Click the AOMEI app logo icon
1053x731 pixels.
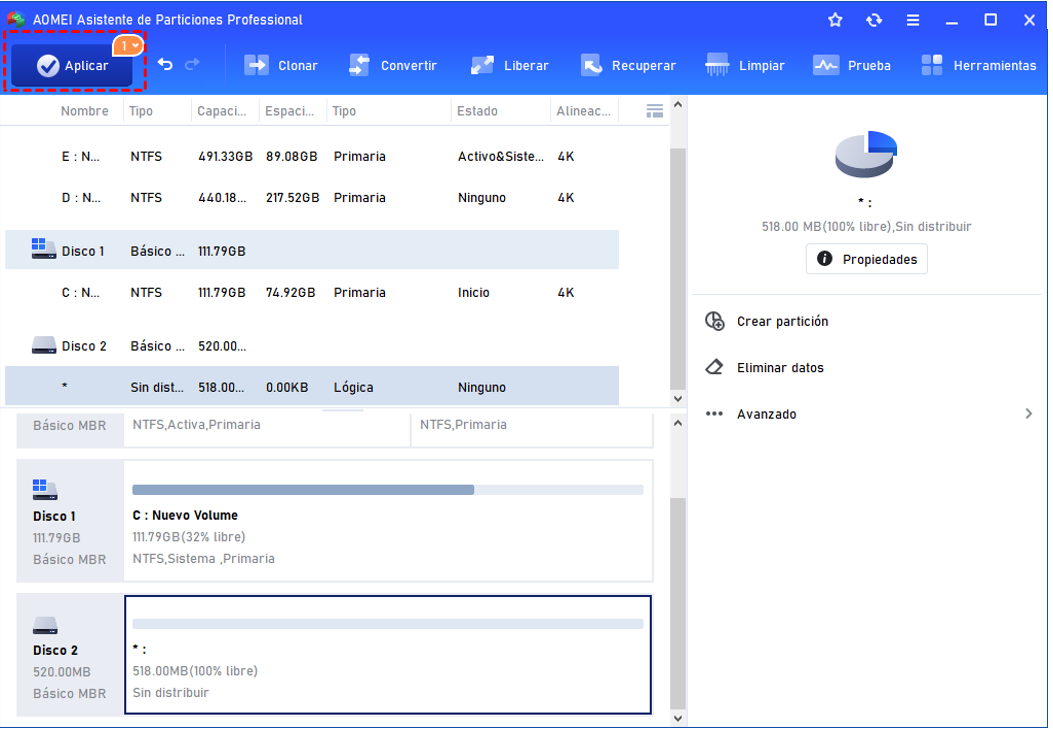[16, 19]
